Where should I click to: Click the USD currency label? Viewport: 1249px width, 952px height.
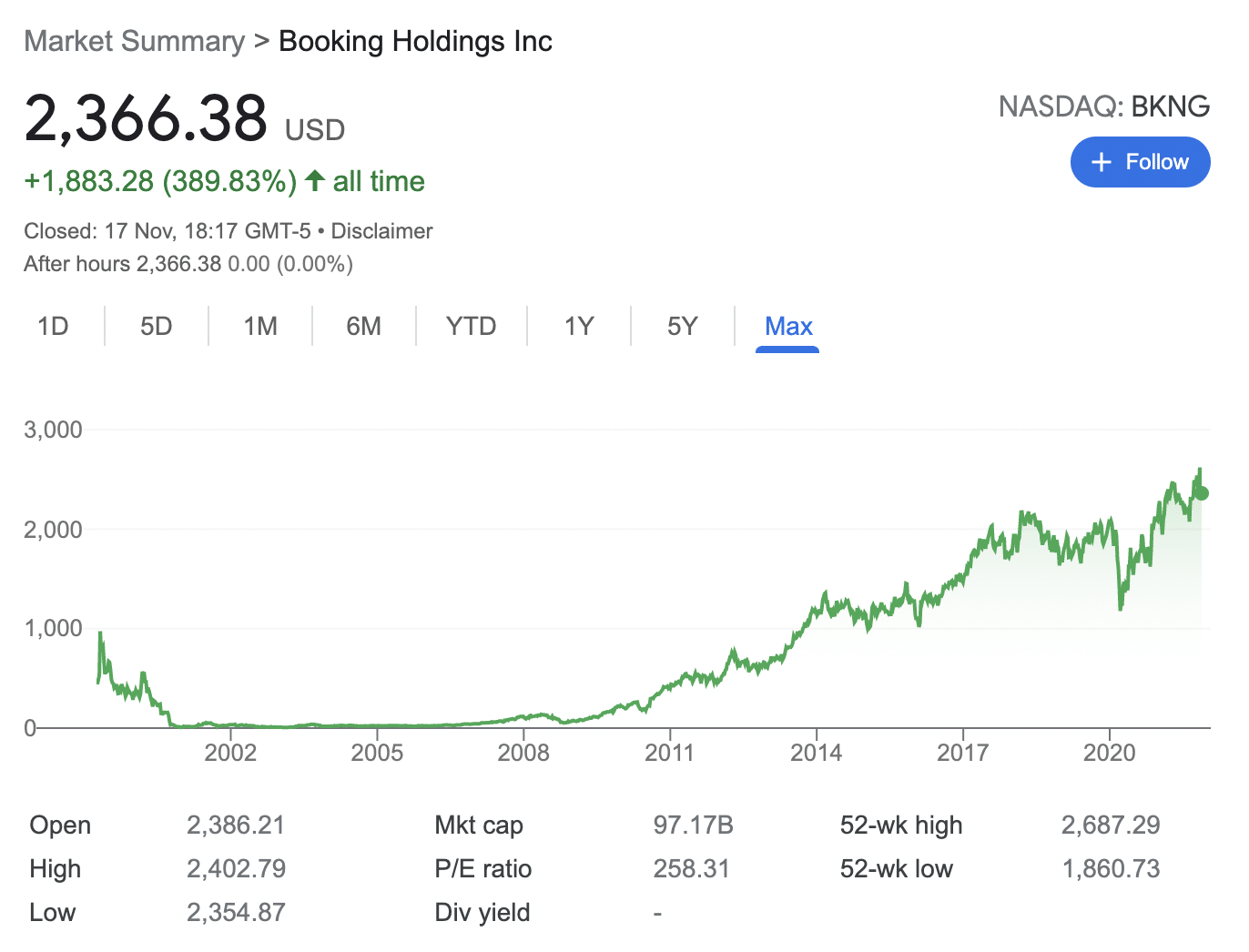(x=315, y=130)
